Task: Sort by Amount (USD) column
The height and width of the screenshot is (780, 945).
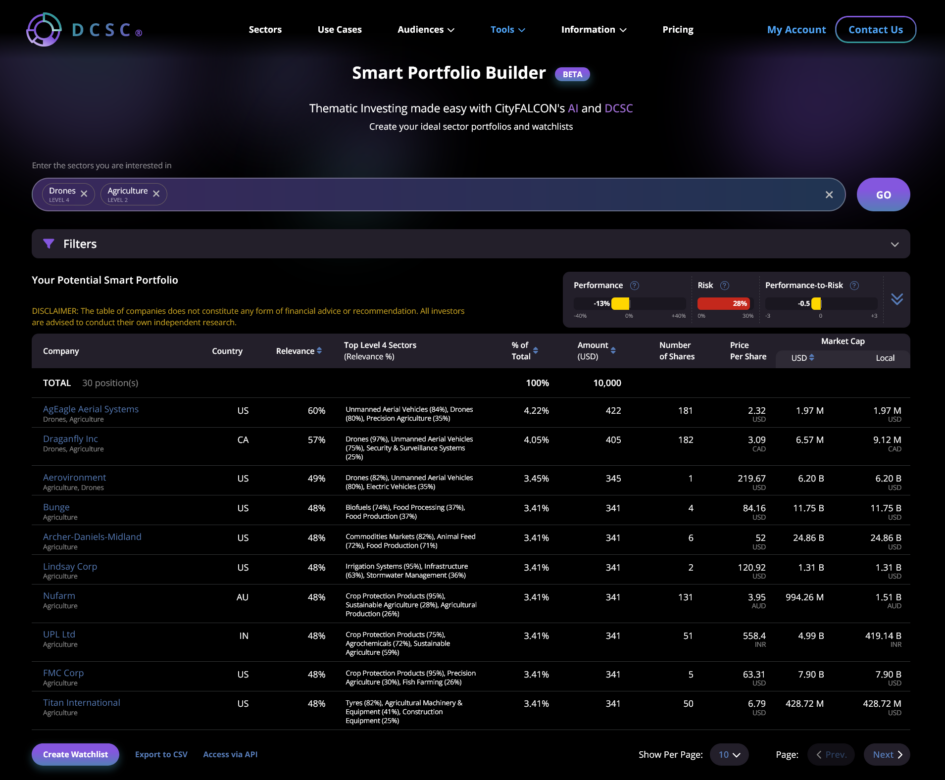Action: tap(615, 351)
